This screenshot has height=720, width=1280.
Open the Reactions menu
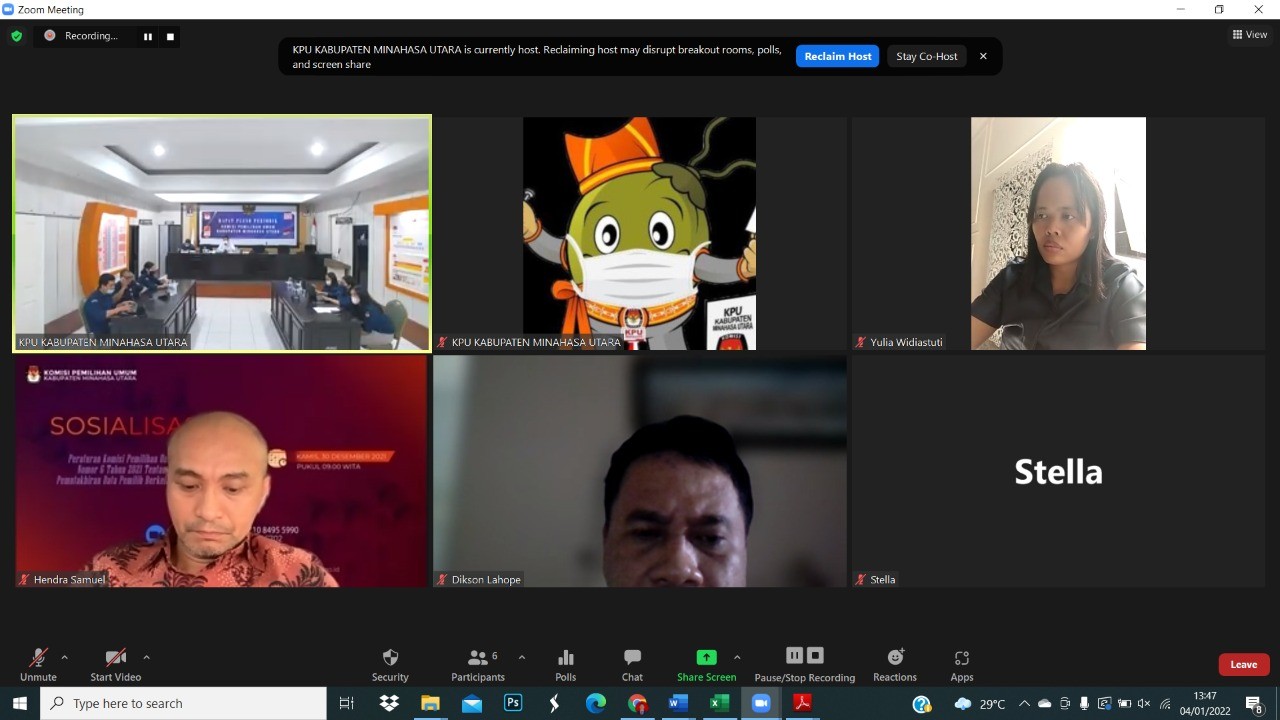click(895, 664)
